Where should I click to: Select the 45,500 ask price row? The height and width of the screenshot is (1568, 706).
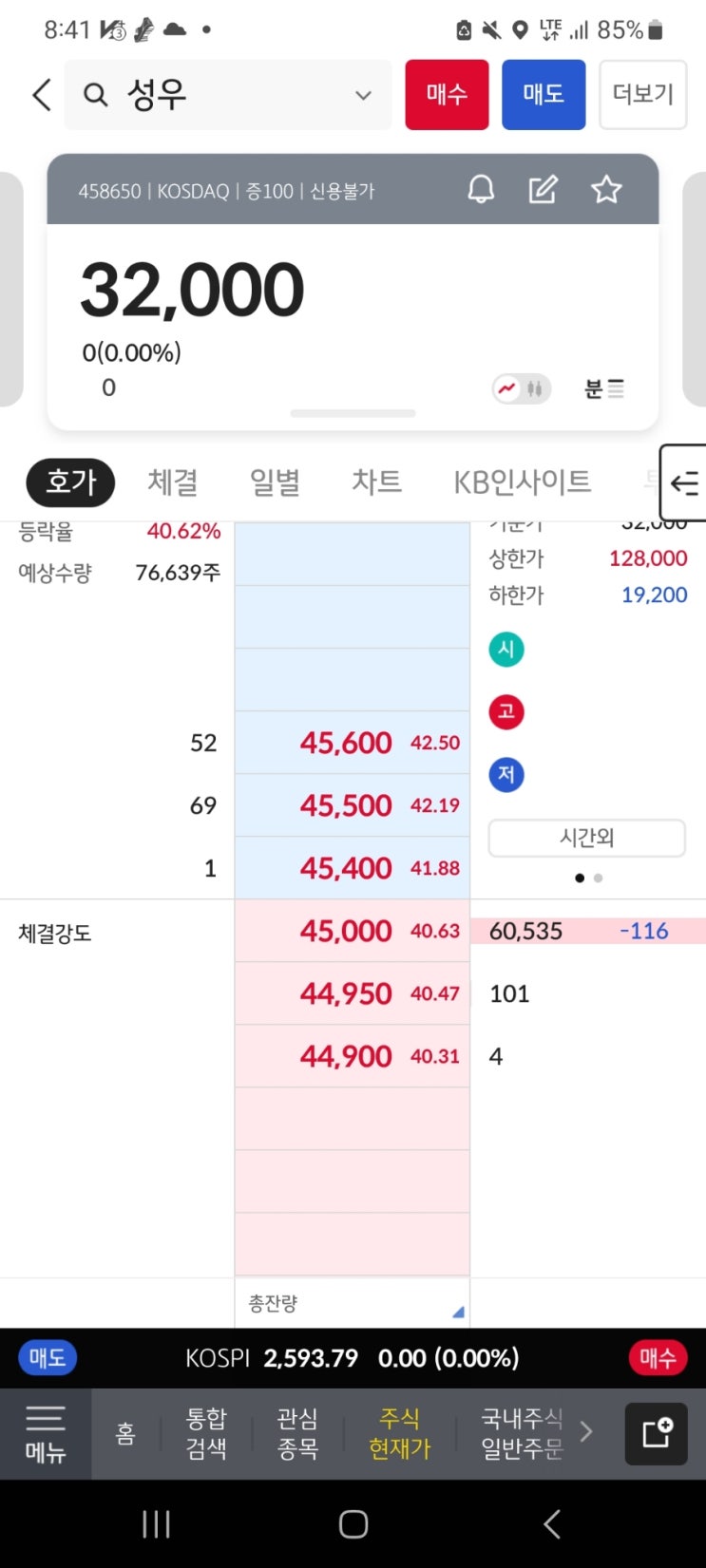pyautogui.click(x=352, y=805)
